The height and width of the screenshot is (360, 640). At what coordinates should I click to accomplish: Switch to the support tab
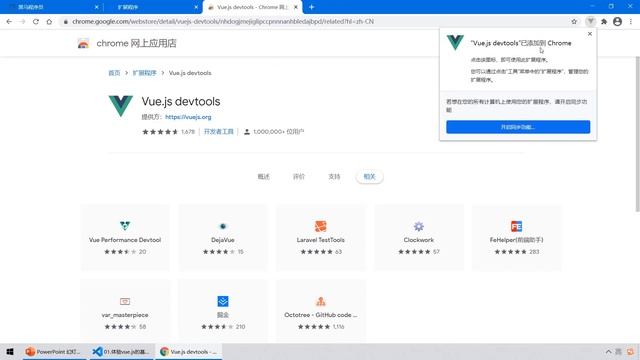334,177
